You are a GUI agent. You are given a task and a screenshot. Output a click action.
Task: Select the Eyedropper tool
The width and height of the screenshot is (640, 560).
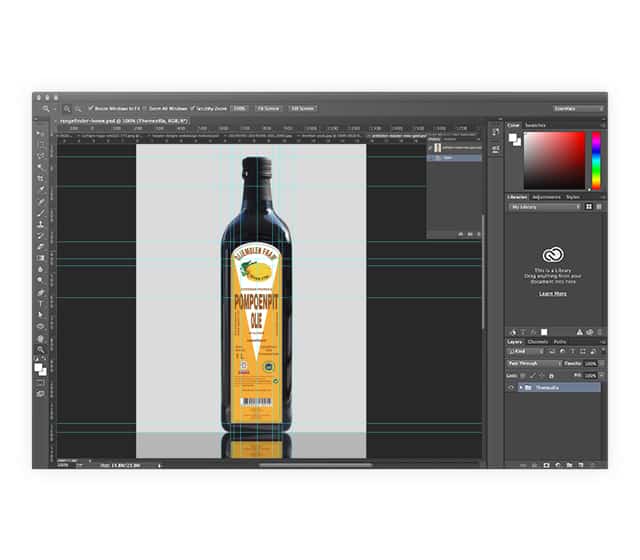click(40, 189)
